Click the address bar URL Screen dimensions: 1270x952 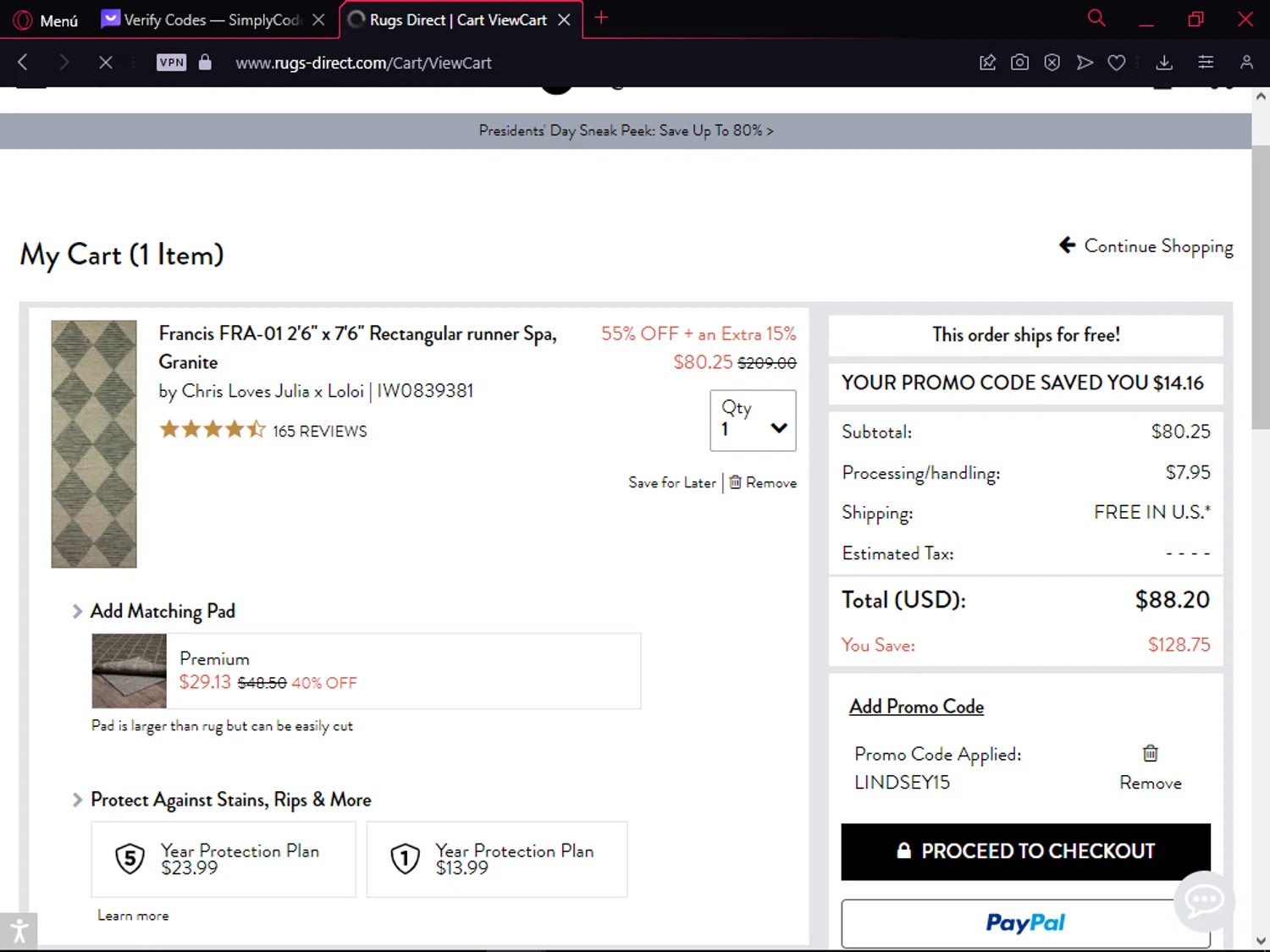click(363, 63)
